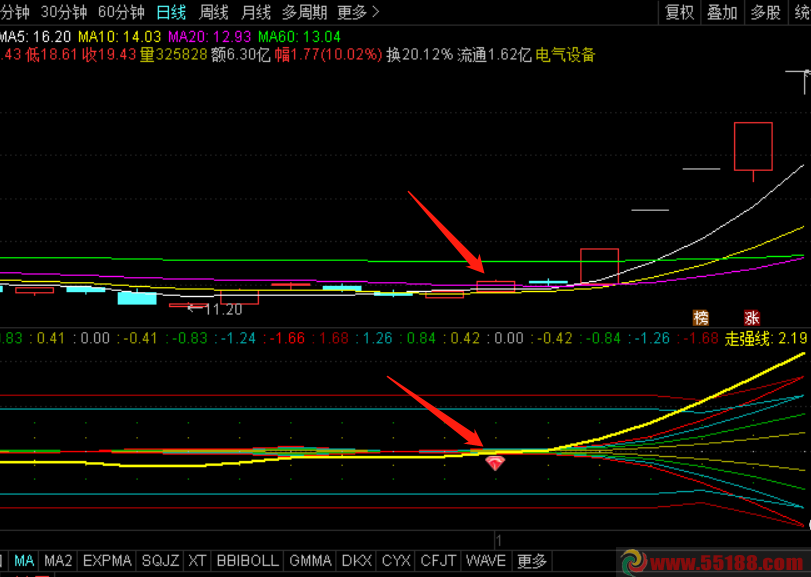Click the 收19.43 close price value
811x577 pixels.
pyautogui.click(x=109, y=54)
